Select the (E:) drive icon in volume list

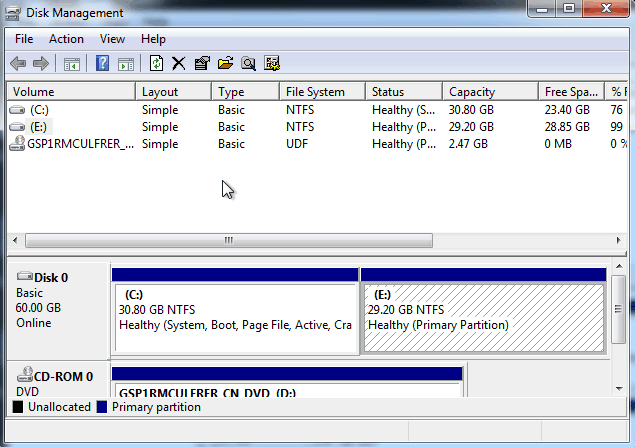[x=17, y=127]
